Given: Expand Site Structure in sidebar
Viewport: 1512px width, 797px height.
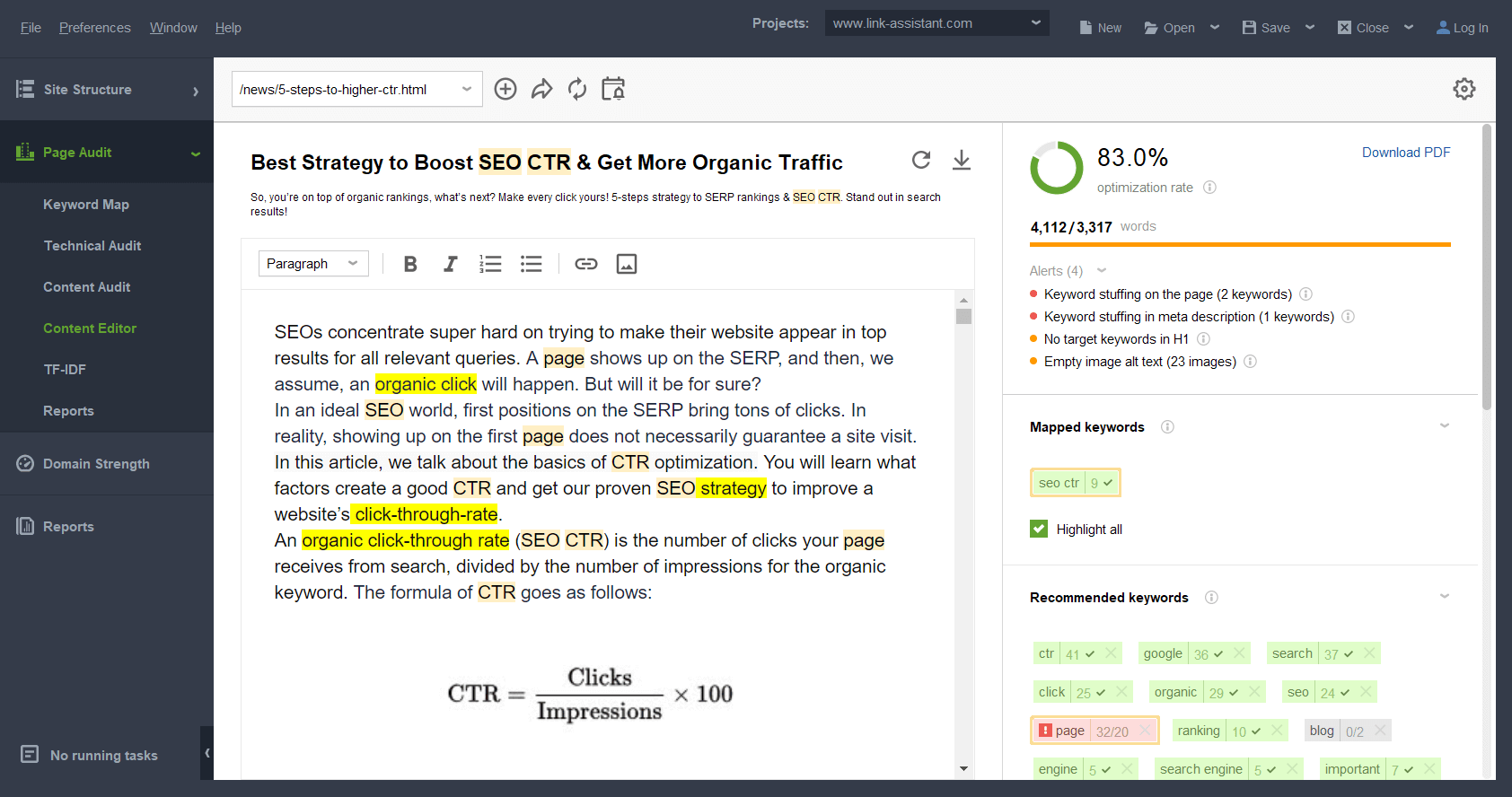Looking at the screenshot, I should pos(107,90).
